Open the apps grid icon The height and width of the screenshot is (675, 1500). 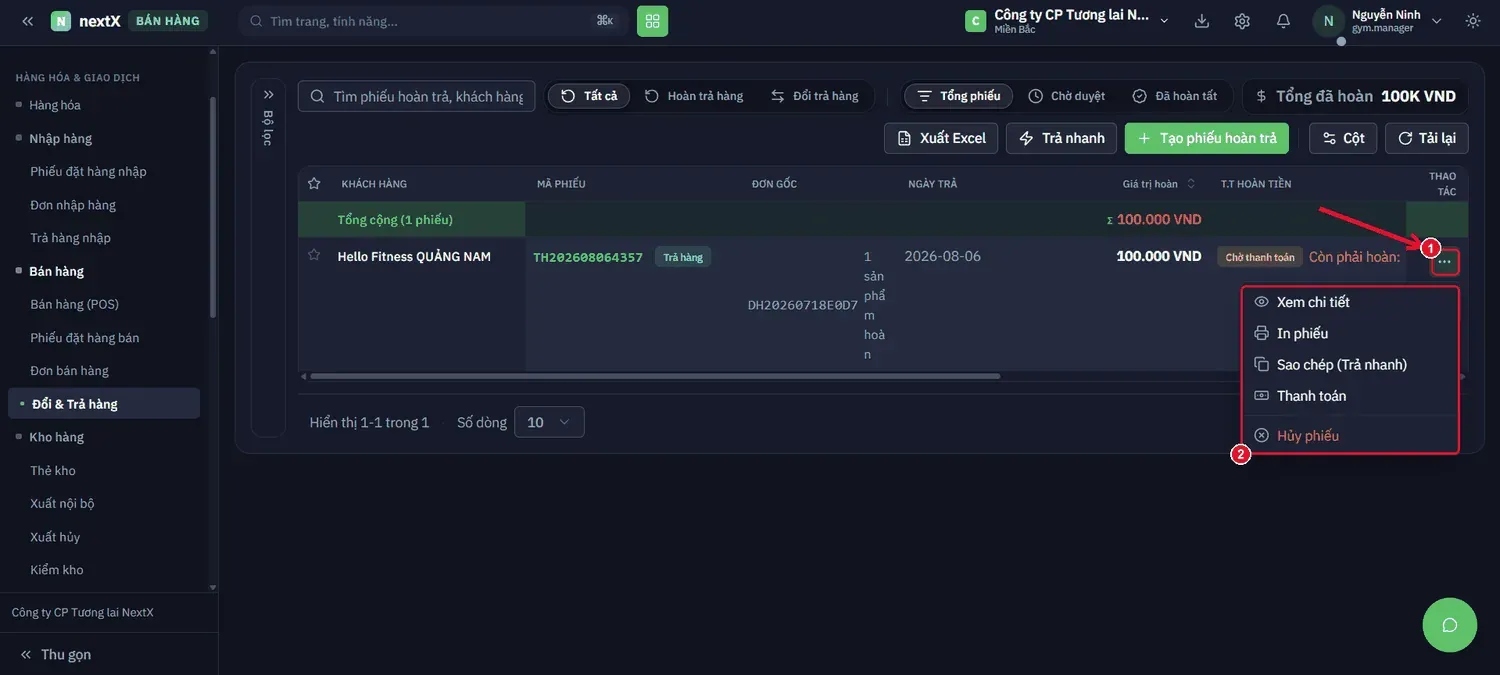tap(652, 21)
